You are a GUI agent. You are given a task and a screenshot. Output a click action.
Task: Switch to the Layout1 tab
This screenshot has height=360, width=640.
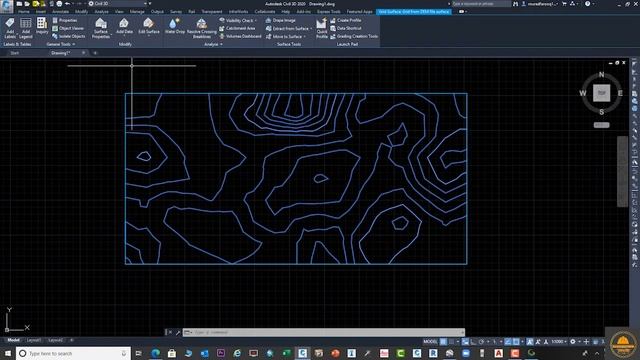tap(33, 340)
